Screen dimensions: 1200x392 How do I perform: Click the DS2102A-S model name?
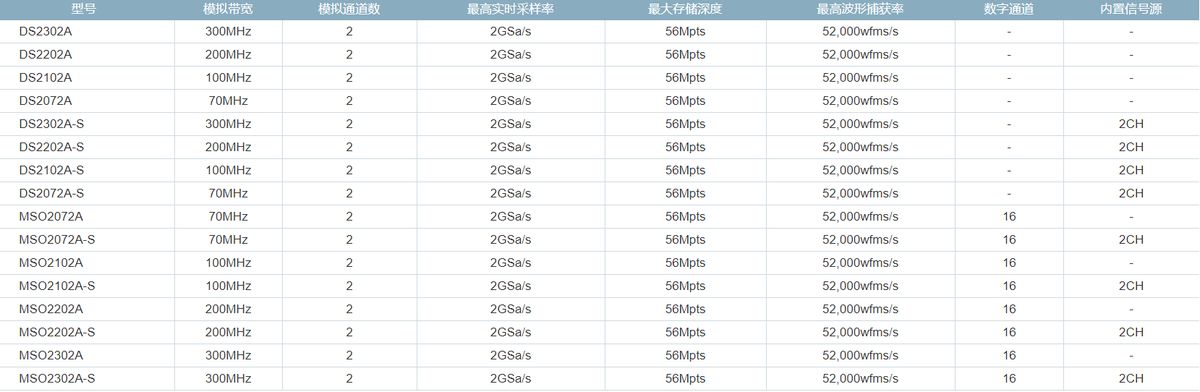[x=52, y=170]
